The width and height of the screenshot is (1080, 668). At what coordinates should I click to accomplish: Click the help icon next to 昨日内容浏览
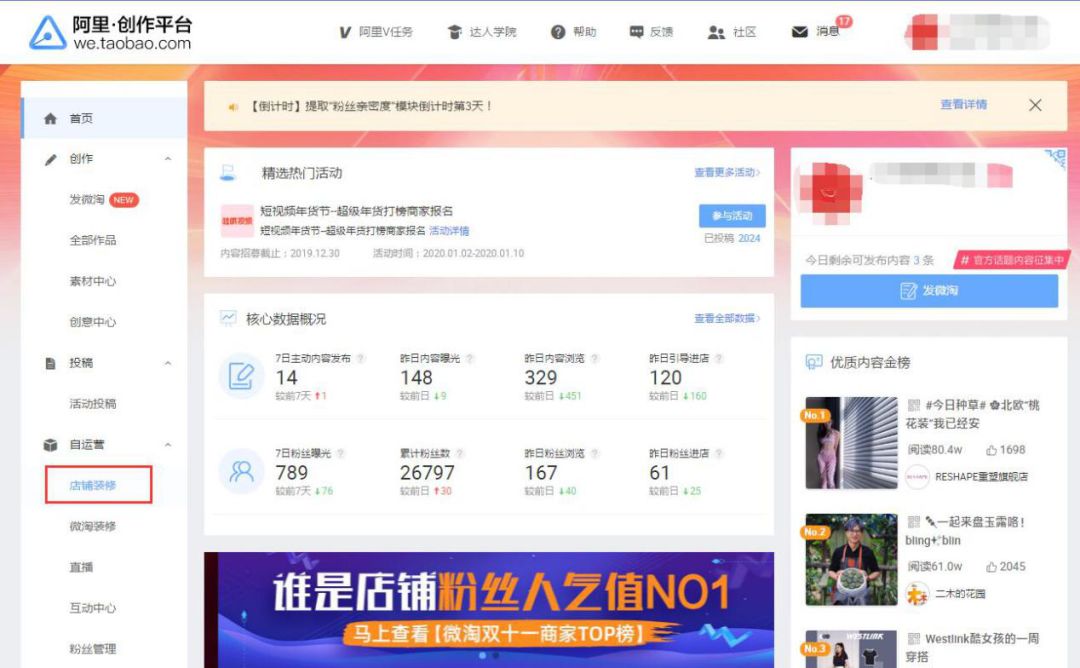[594, 358]
